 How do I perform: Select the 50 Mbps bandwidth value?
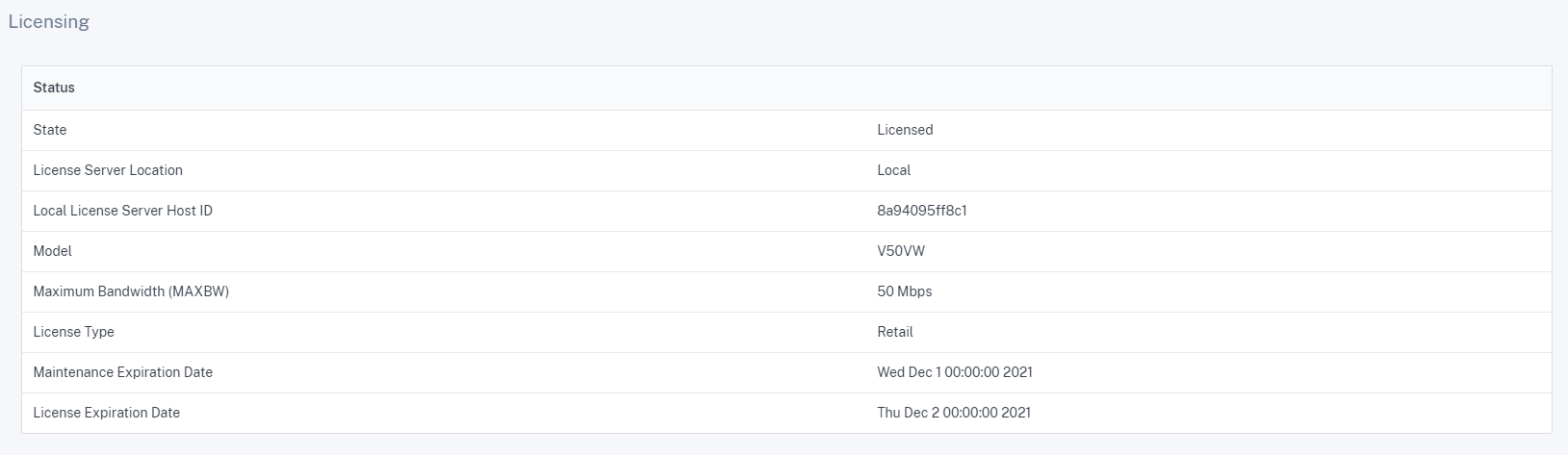click(x=905, y=291)
